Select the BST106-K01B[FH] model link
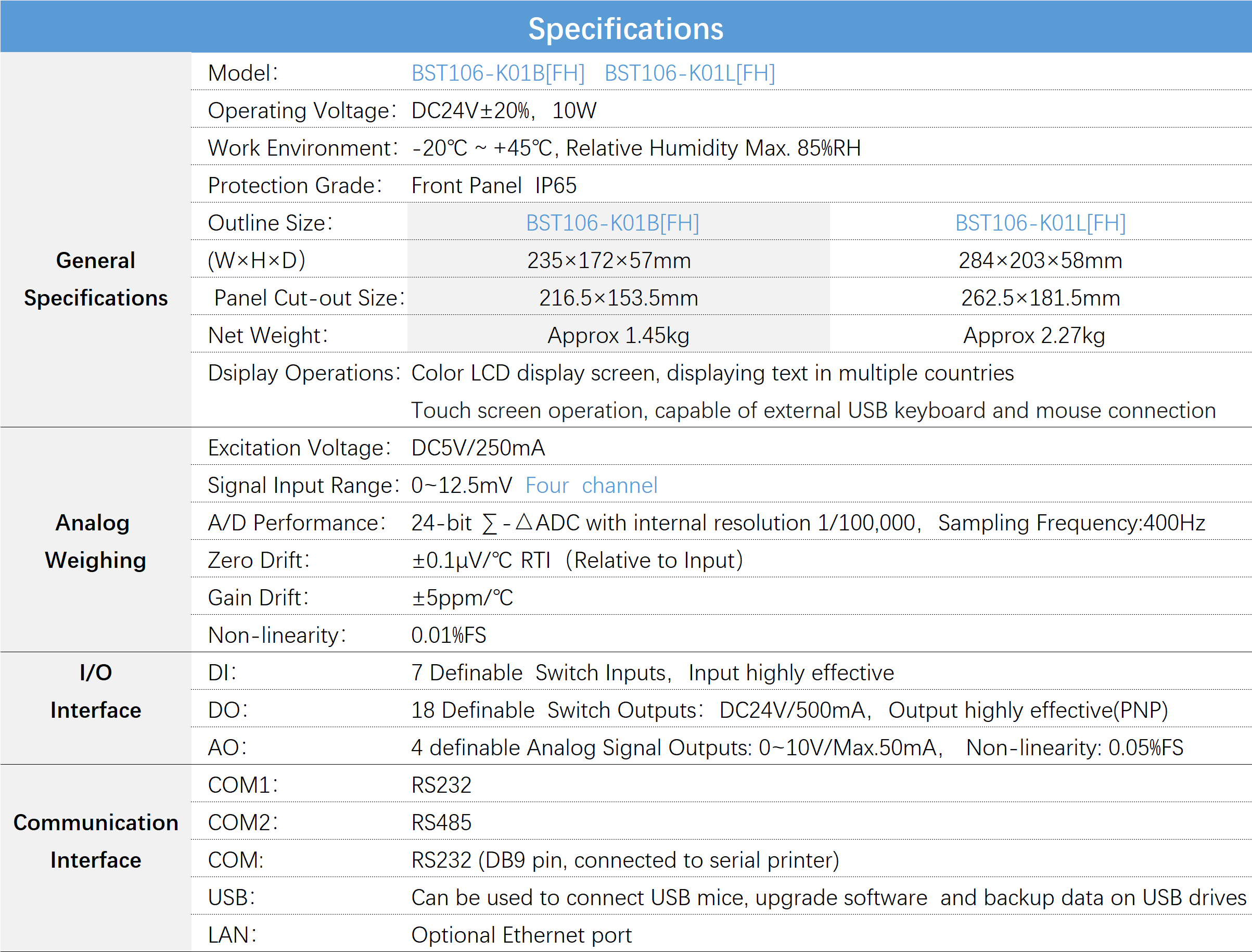Viewport: 1252px width, 952px height. (x=498, y=73)
